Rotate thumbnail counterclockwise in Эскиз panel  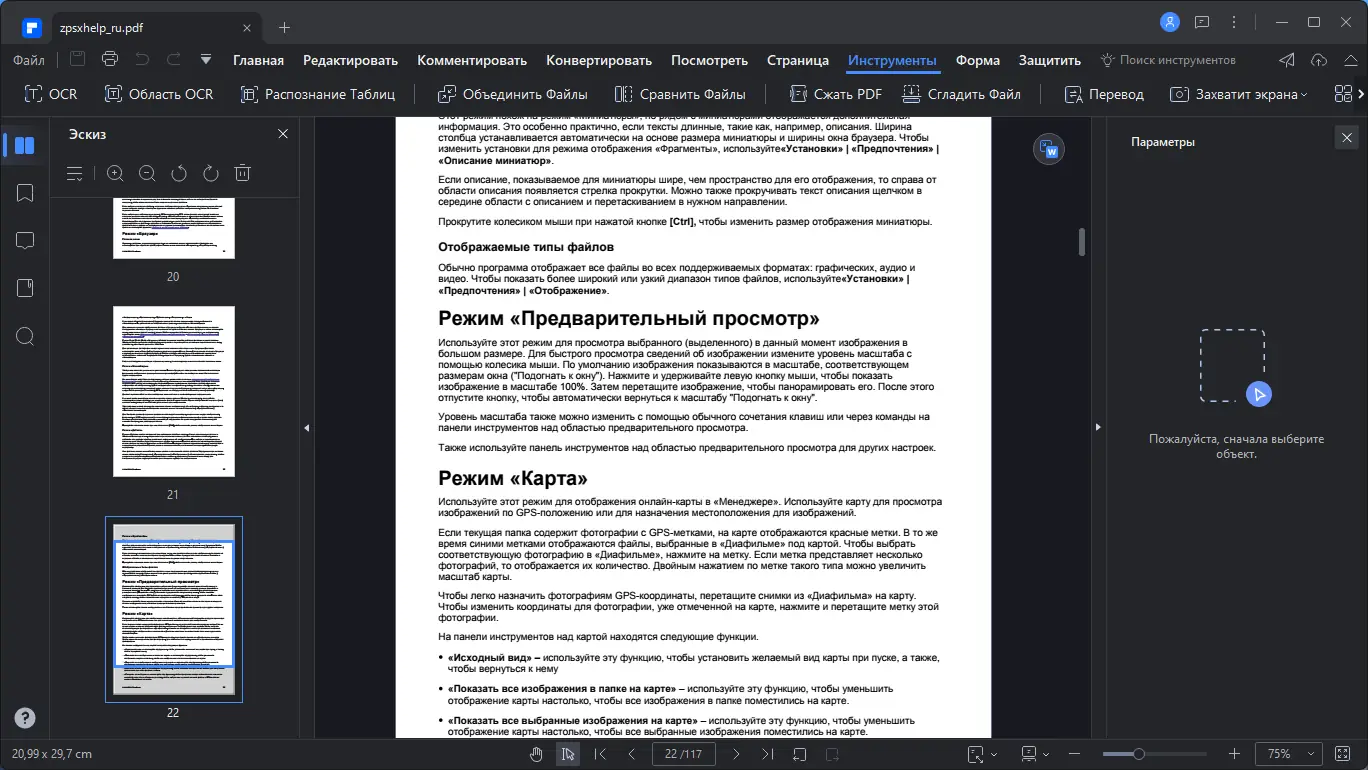point(179,172)
